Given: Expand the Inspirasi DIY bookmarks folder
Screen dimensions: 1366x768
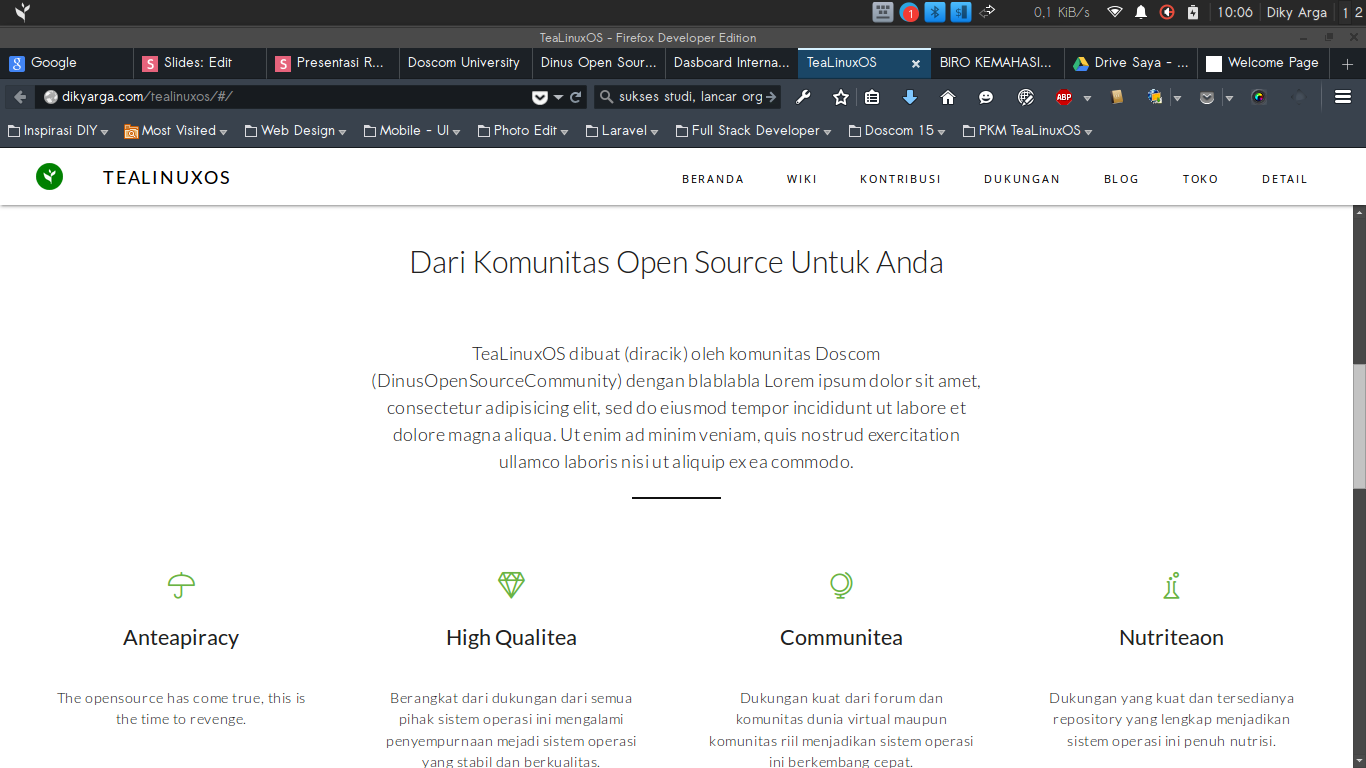Looking at the screenshot, I should [x=59, y=130].
